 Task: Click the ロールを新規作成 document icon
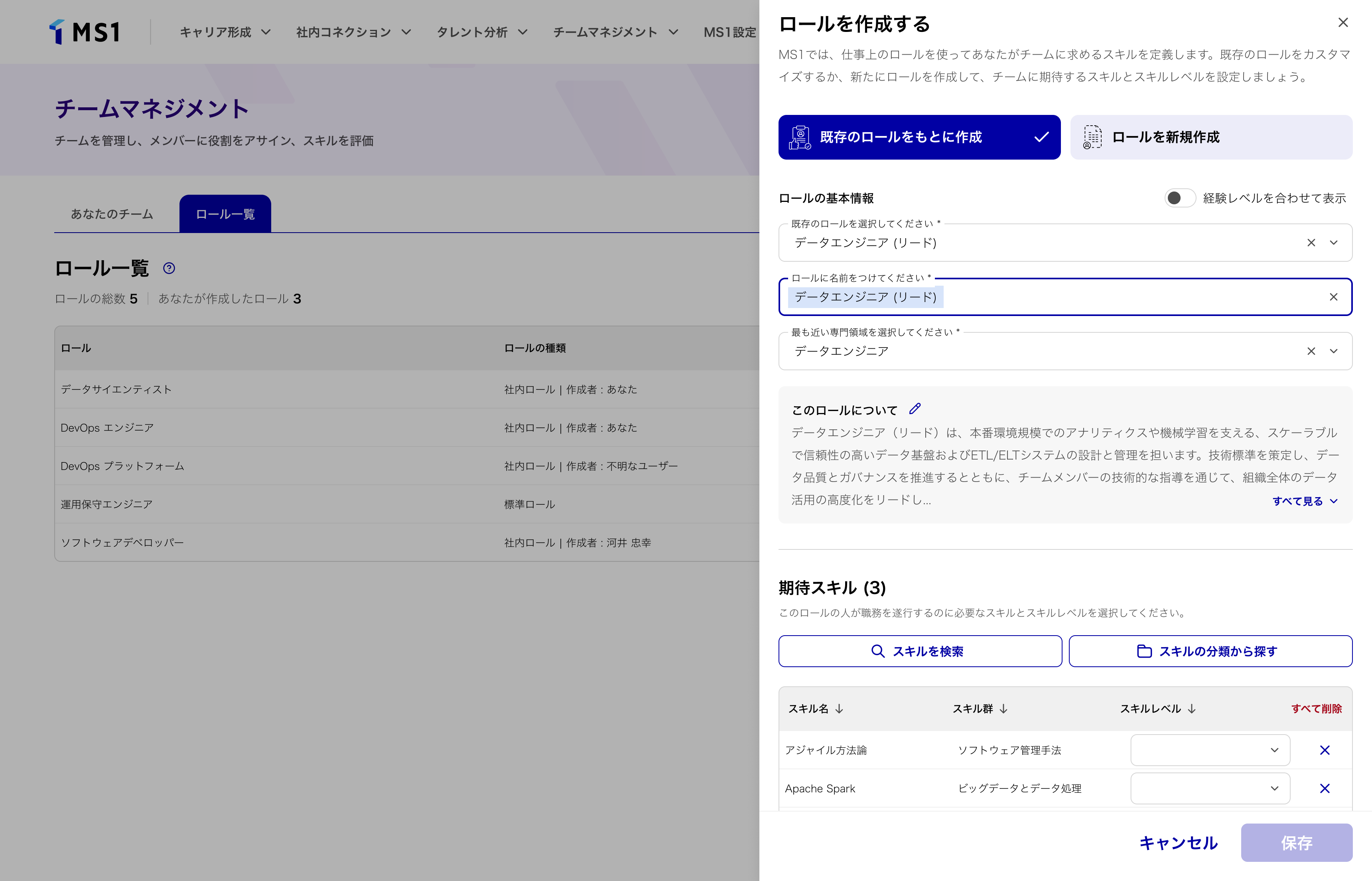(x=1092, y=137)
